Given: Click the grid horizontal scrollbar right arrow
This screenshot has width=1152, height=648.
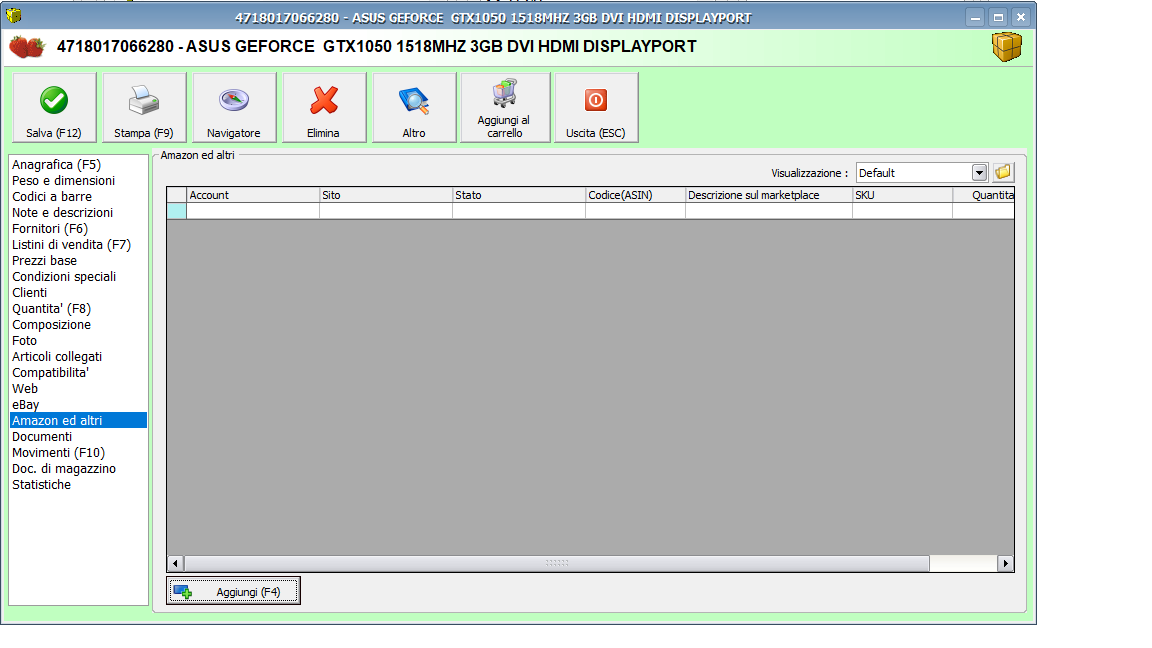Looking at the screenshot, I should [x=1006, y=564].
